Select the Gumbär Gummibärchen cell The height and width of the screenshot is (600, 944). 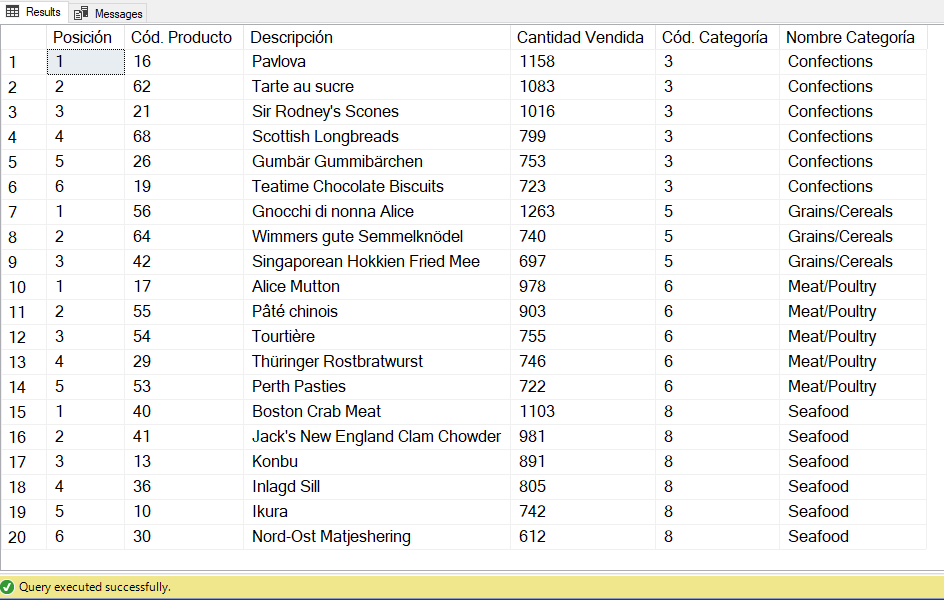pyautogui.click(x=377, y=161)
